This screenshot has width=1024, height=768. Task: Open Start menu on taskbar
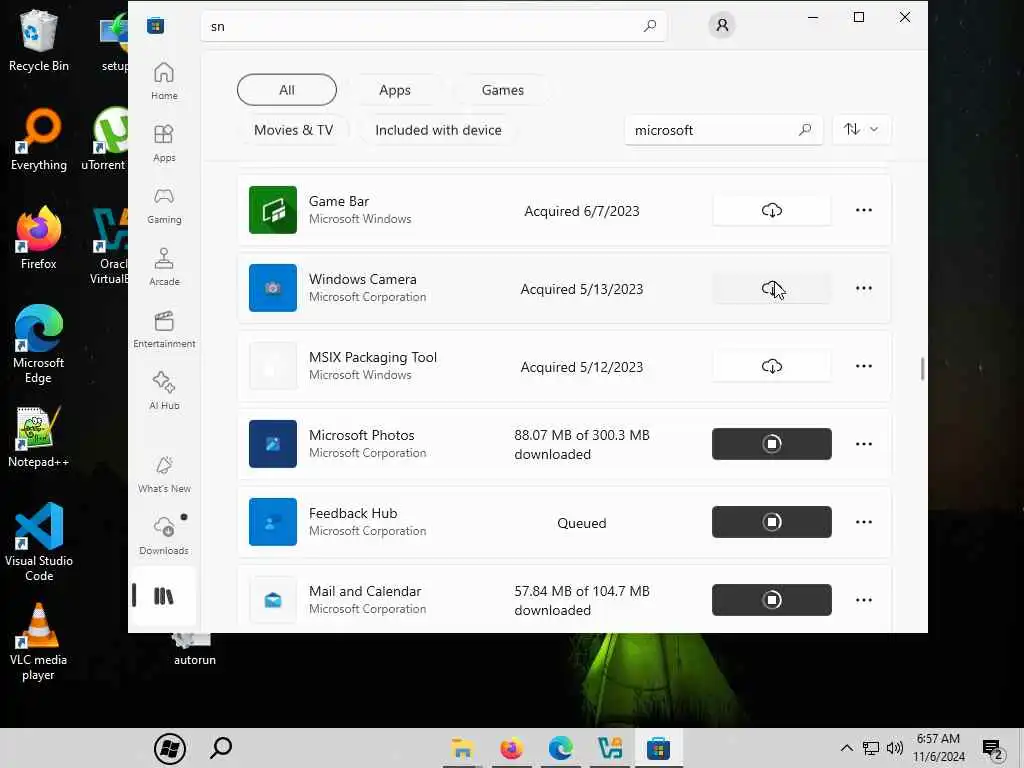[170, 748]
